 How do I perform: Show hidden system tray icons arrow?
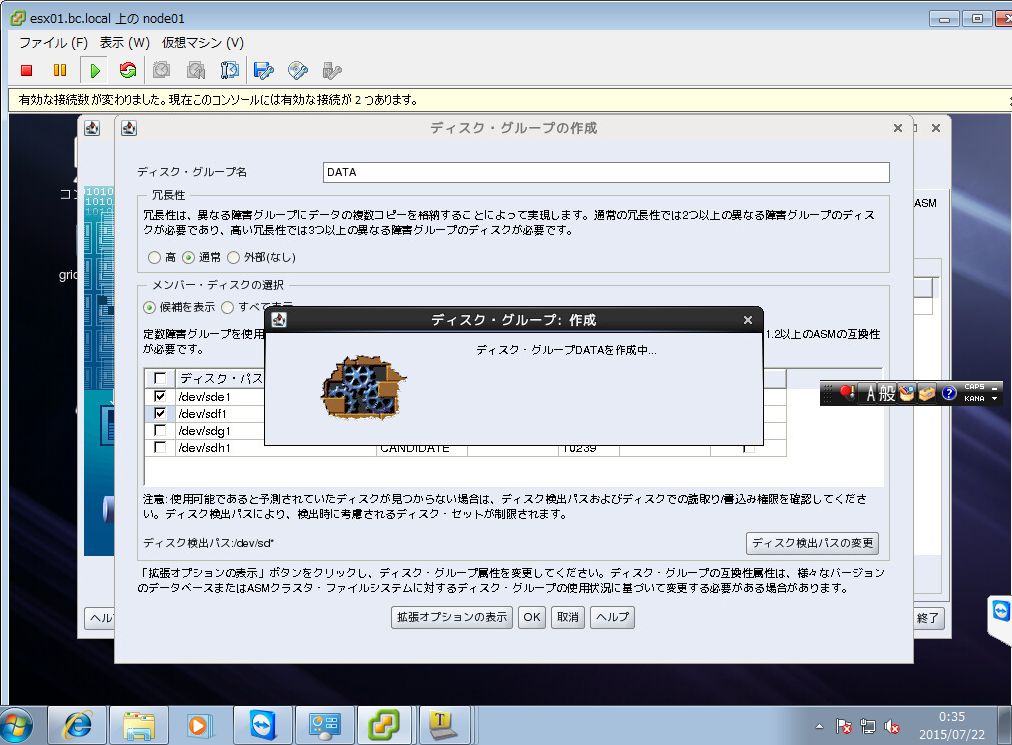pyautogui.click(x=820, y=727)
